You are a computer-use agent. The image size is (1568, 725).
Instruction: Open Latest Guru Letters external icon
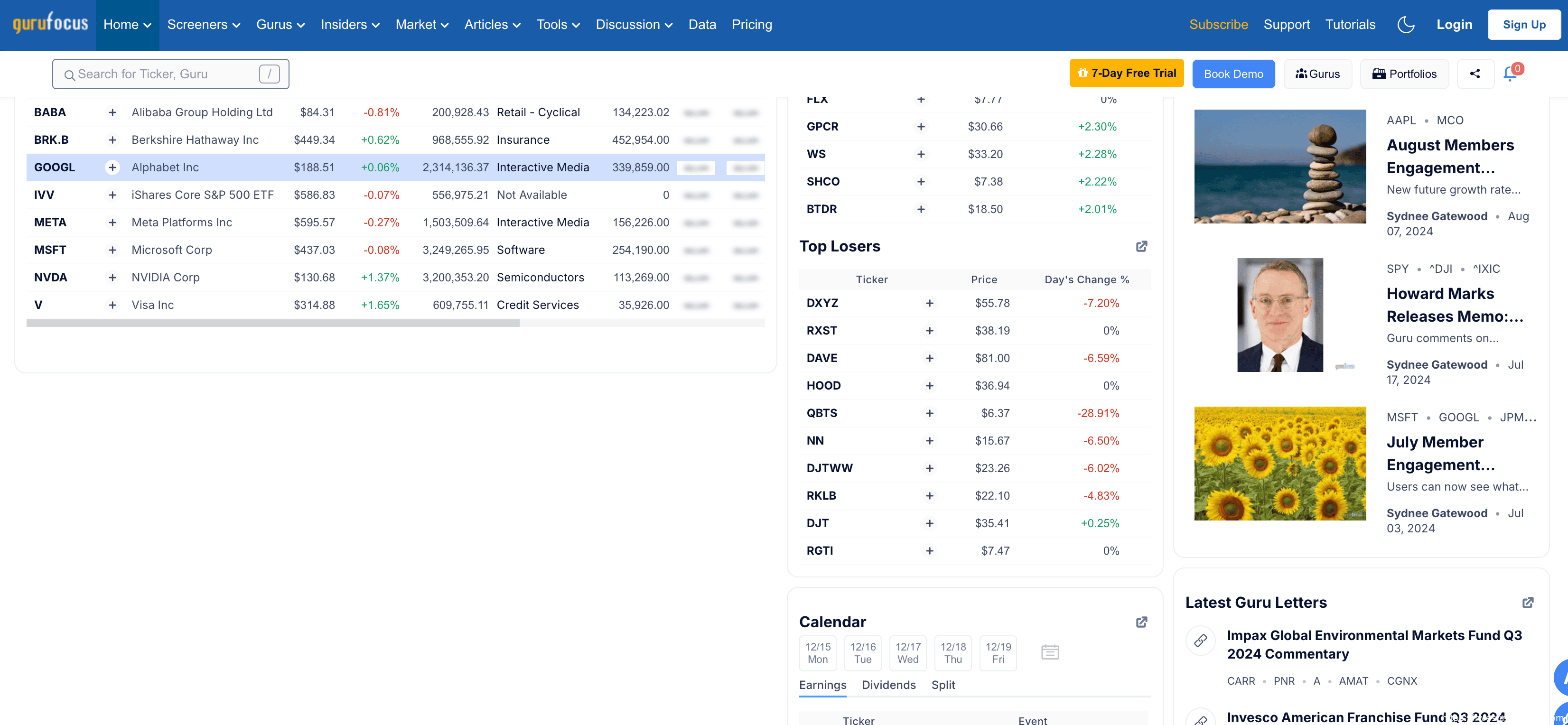(x=1528, y=602)
